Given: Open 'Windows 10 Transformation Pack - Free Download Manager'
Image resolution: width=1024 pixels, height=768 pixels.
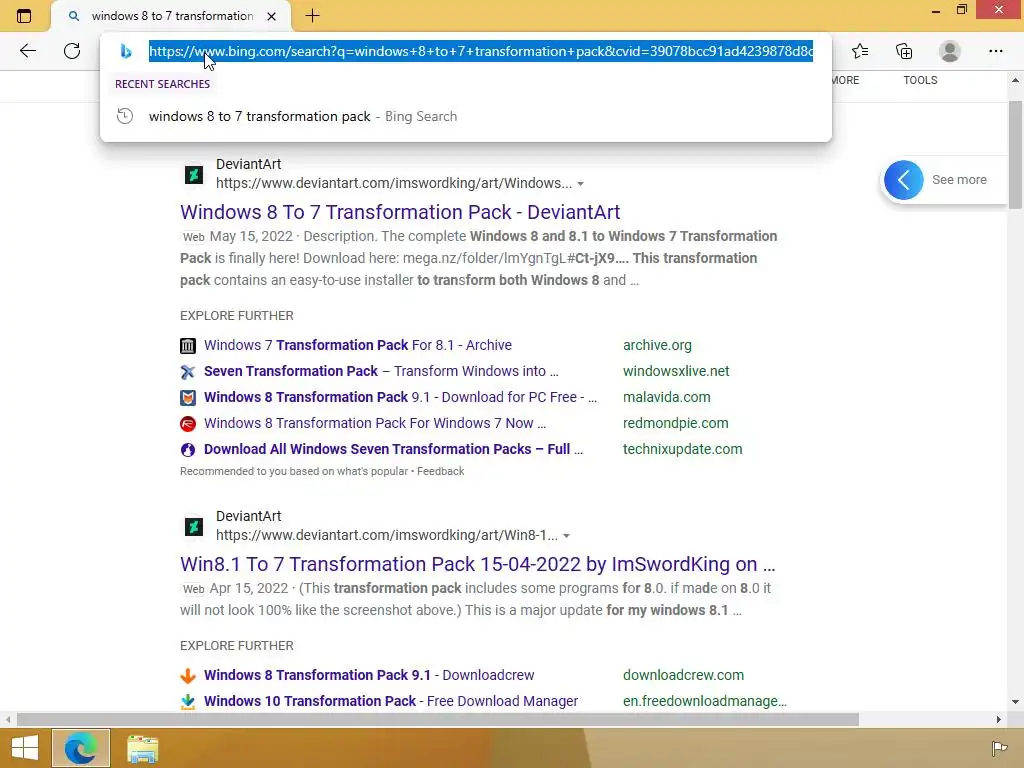Looking at the screenshot, I should pyautogui.click(x=391, y=701).
